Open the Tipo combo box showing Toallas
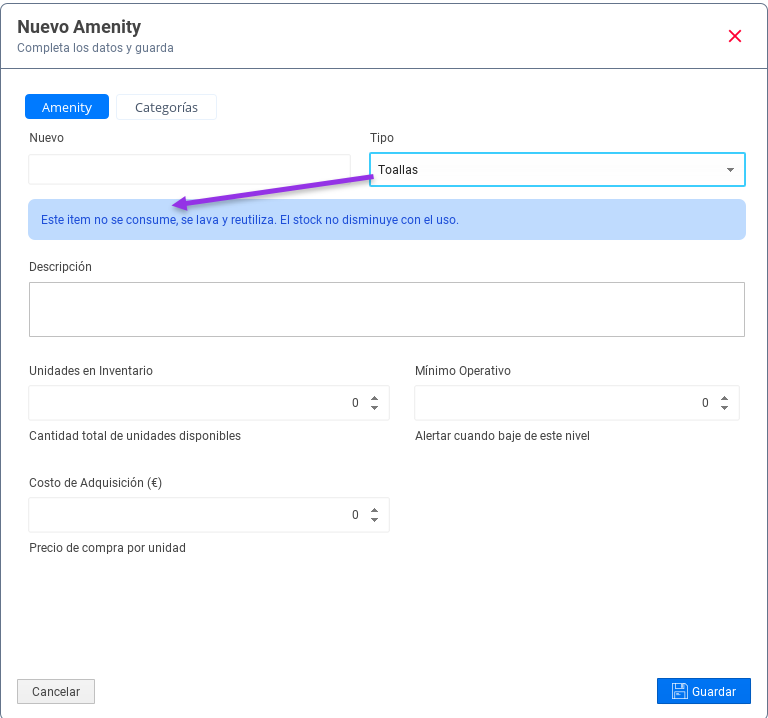This screenshot has width=768, height=718. (545, 170)
